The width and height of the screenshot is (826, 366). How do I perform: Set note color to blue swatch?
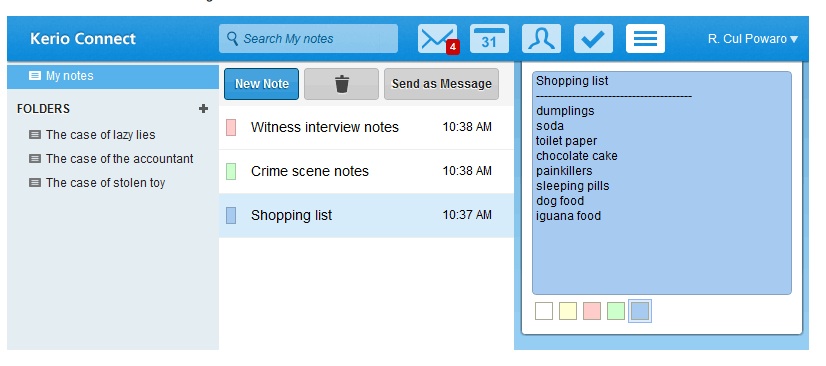point(640,311)
